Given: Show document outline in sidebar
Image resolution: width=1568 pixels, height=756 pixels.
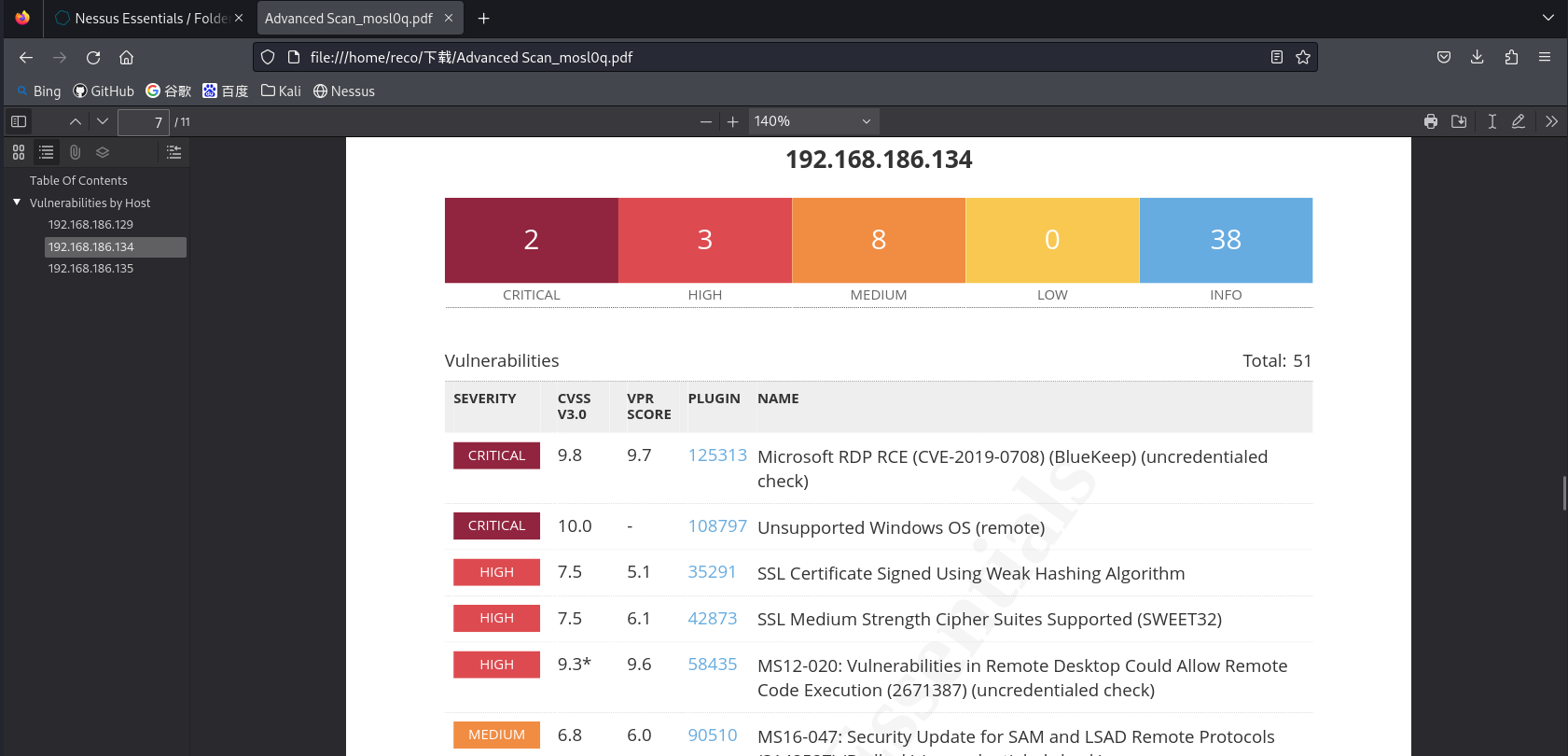Looking at the screenshot, I should coord(47,152).
